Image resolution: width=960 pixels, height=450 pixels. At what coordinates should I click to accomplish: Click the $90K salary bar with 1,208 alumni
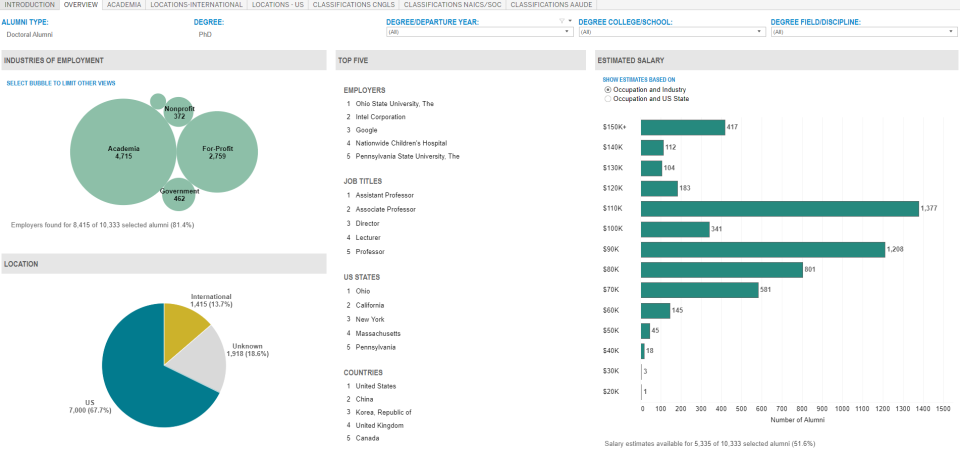[763, 249]
